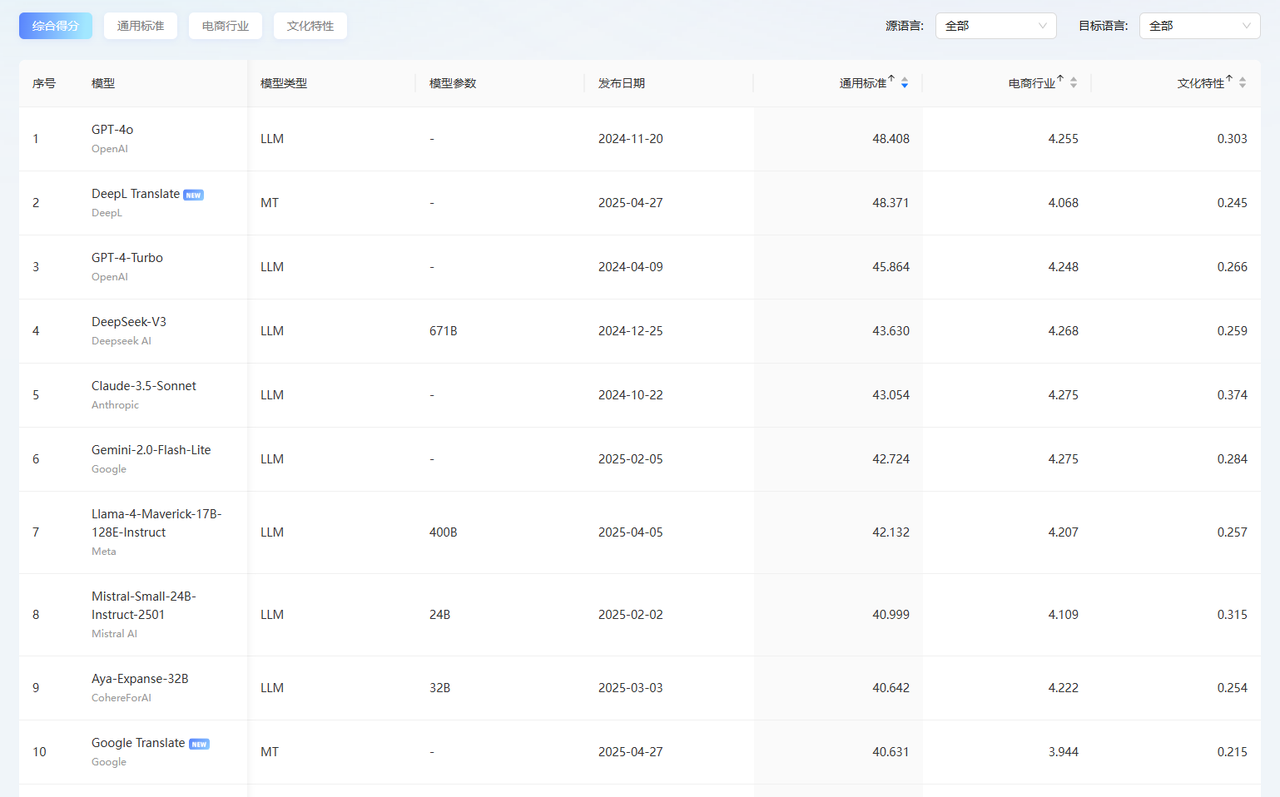Click the NEW badge beside Google Translate
The width and height of the screenshot is (1280, 797).
[199, 744]
